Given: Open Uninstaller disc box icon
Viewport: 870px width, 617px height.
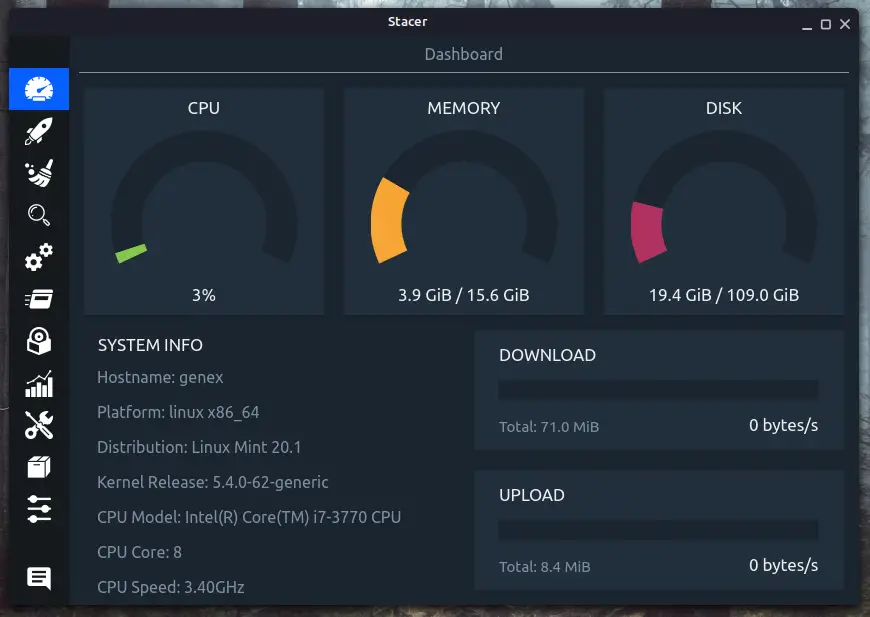Looking at the screenshot, I should tap(39, 341).
